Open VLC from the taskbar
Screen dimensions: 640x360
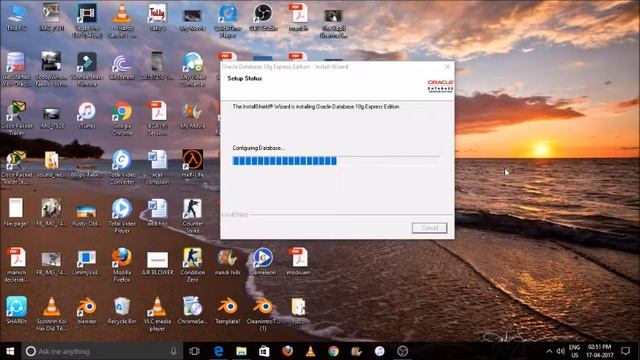pos(310,351)
